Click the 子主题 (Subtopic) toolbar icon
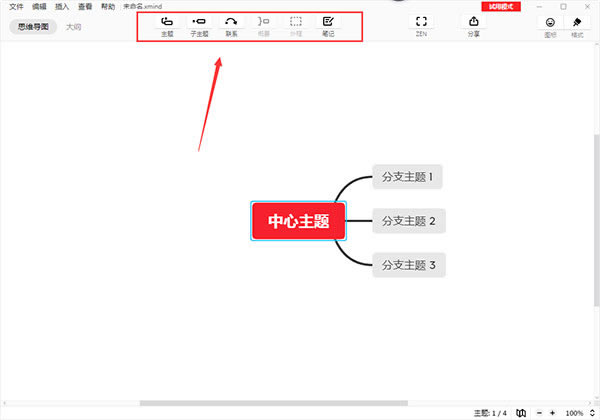 [199, 21]
